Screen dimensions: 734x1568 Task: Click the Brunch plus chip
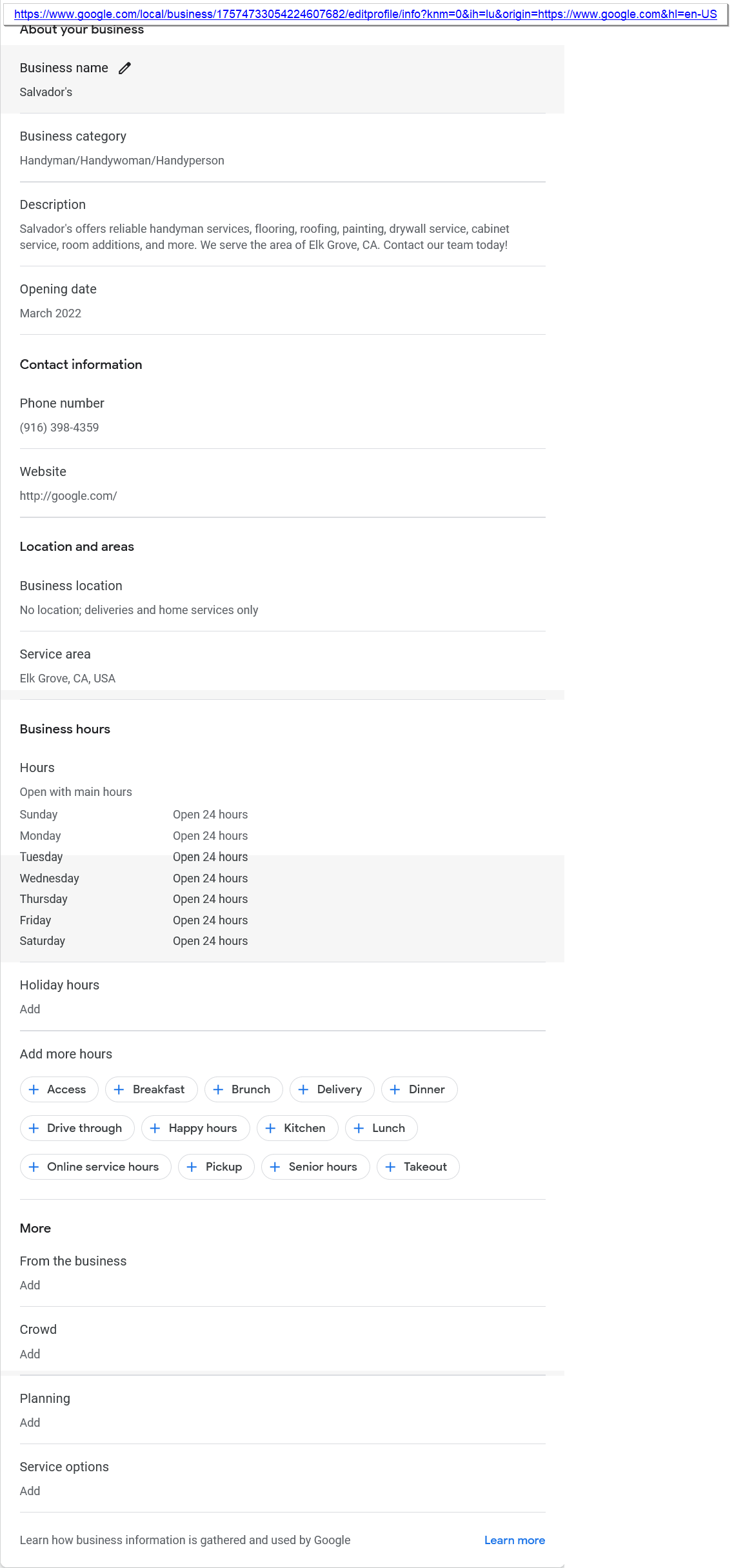pyautogui.click(x=243, y=1089)
